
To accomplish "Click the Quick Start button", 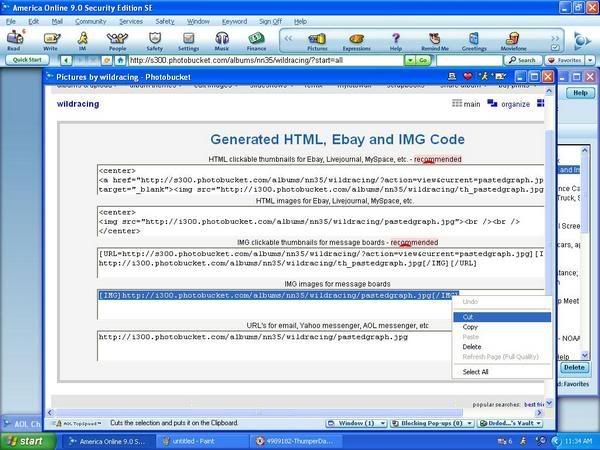I will [x=27, y=60].
